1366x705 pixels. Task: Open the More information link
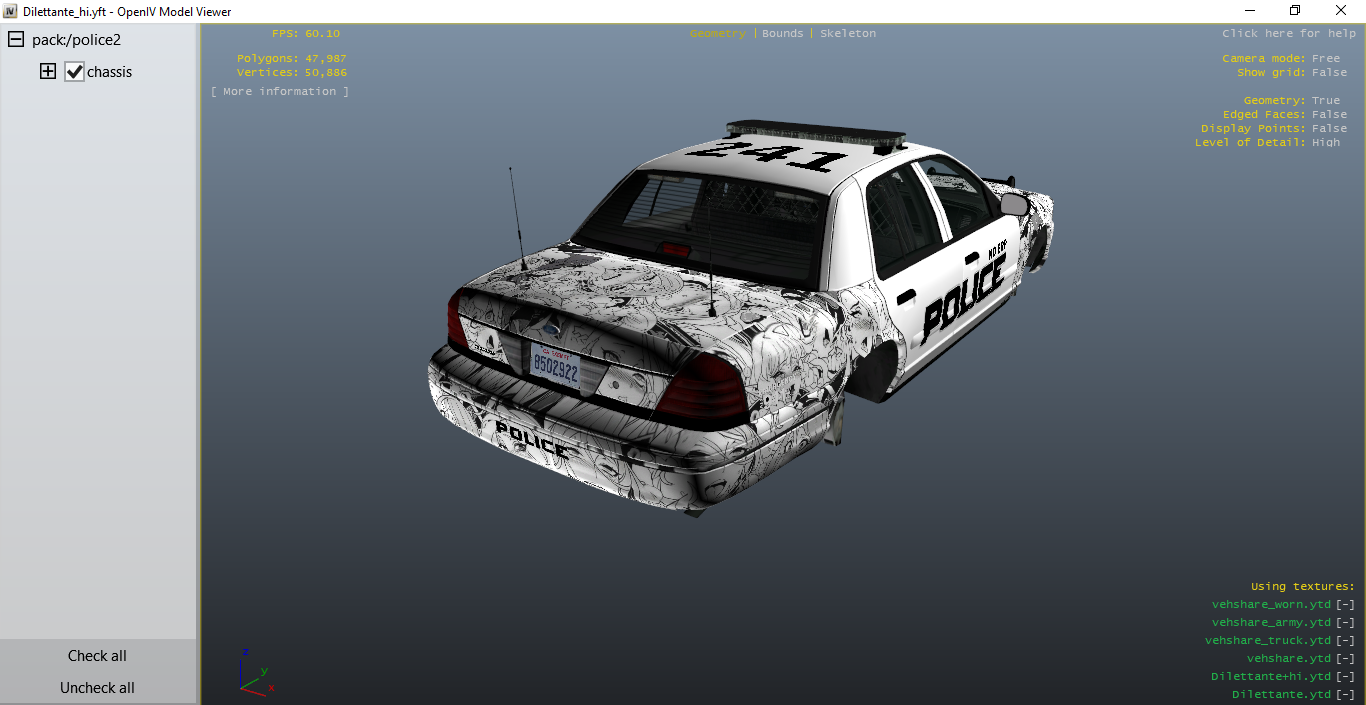280,92
